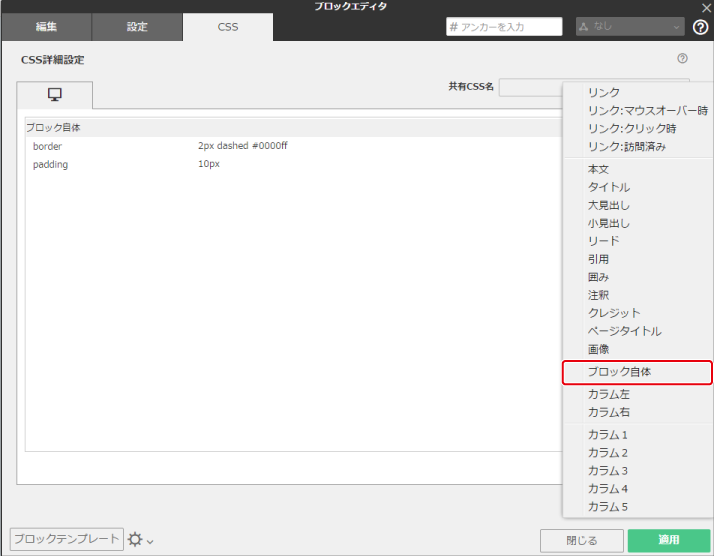Open the block template gear settings menu
The width and height of the screenshot is (714, 556).
pyautogui.click(x=140, y=540)
